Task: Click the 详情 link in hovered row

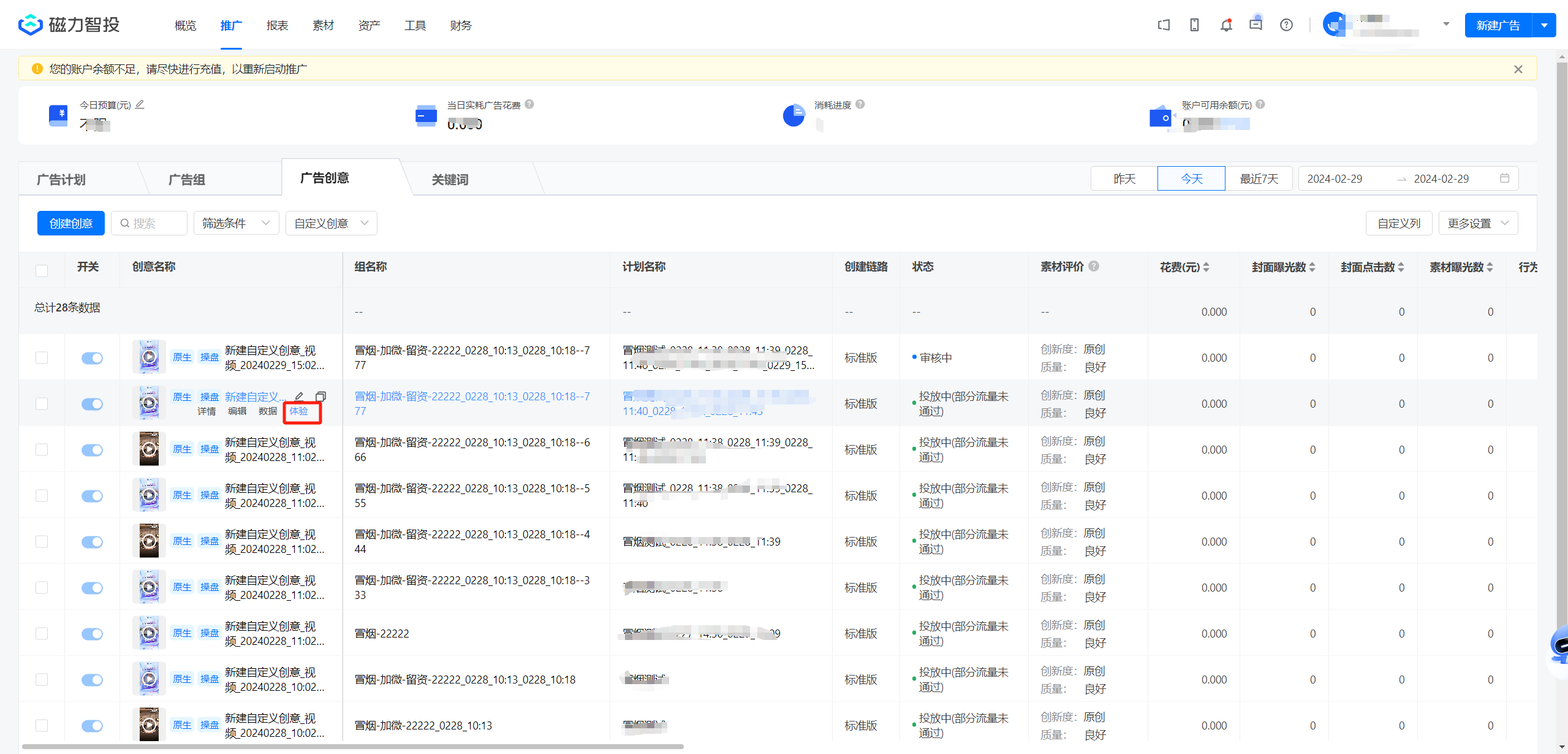Action: pos(206,411)
